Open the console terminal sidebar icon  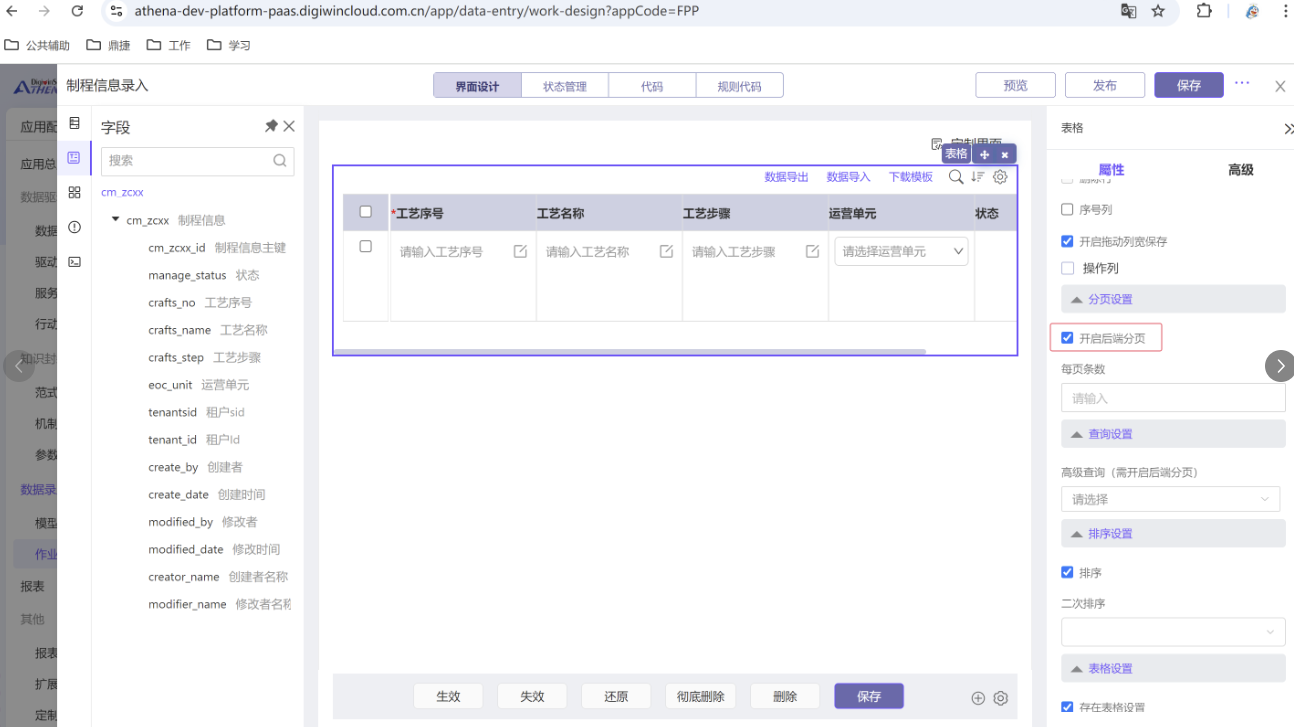click(74, 262)
